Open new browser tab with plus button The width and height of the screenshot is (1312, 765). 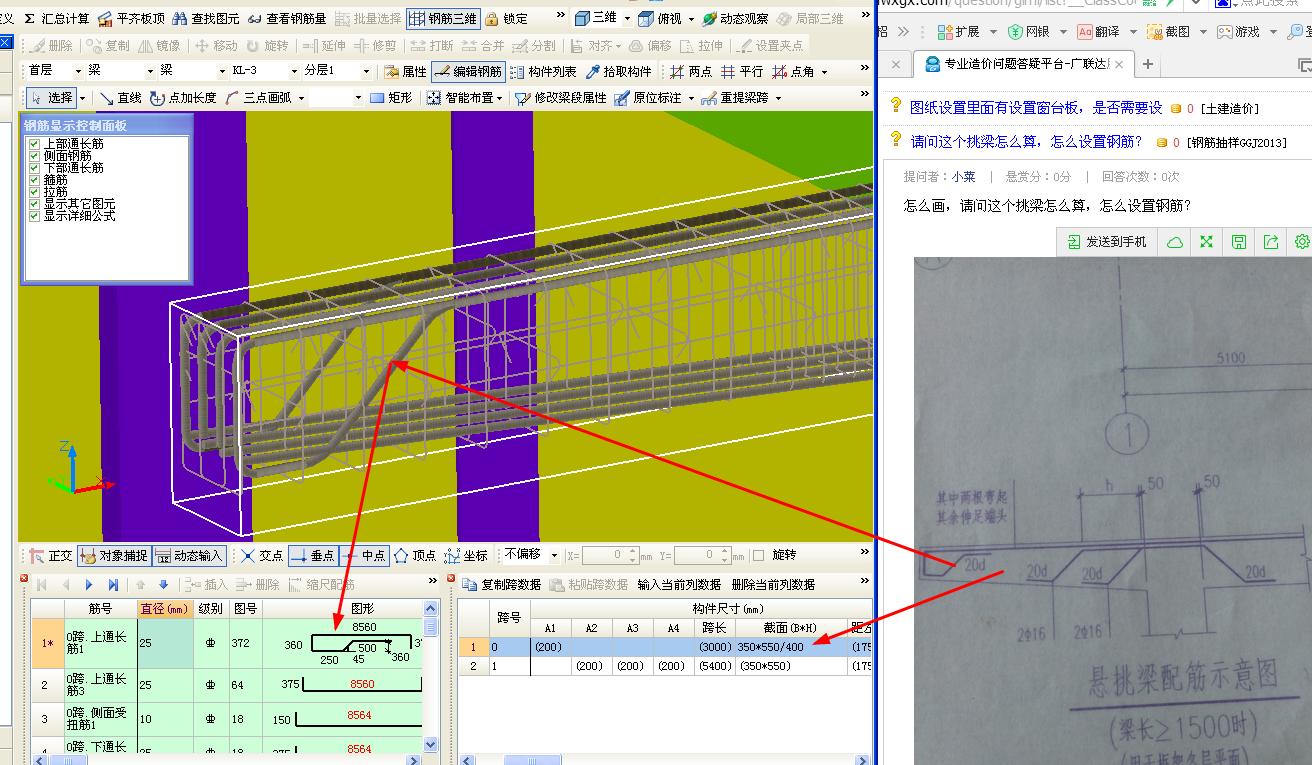[x=1148, y=64]
